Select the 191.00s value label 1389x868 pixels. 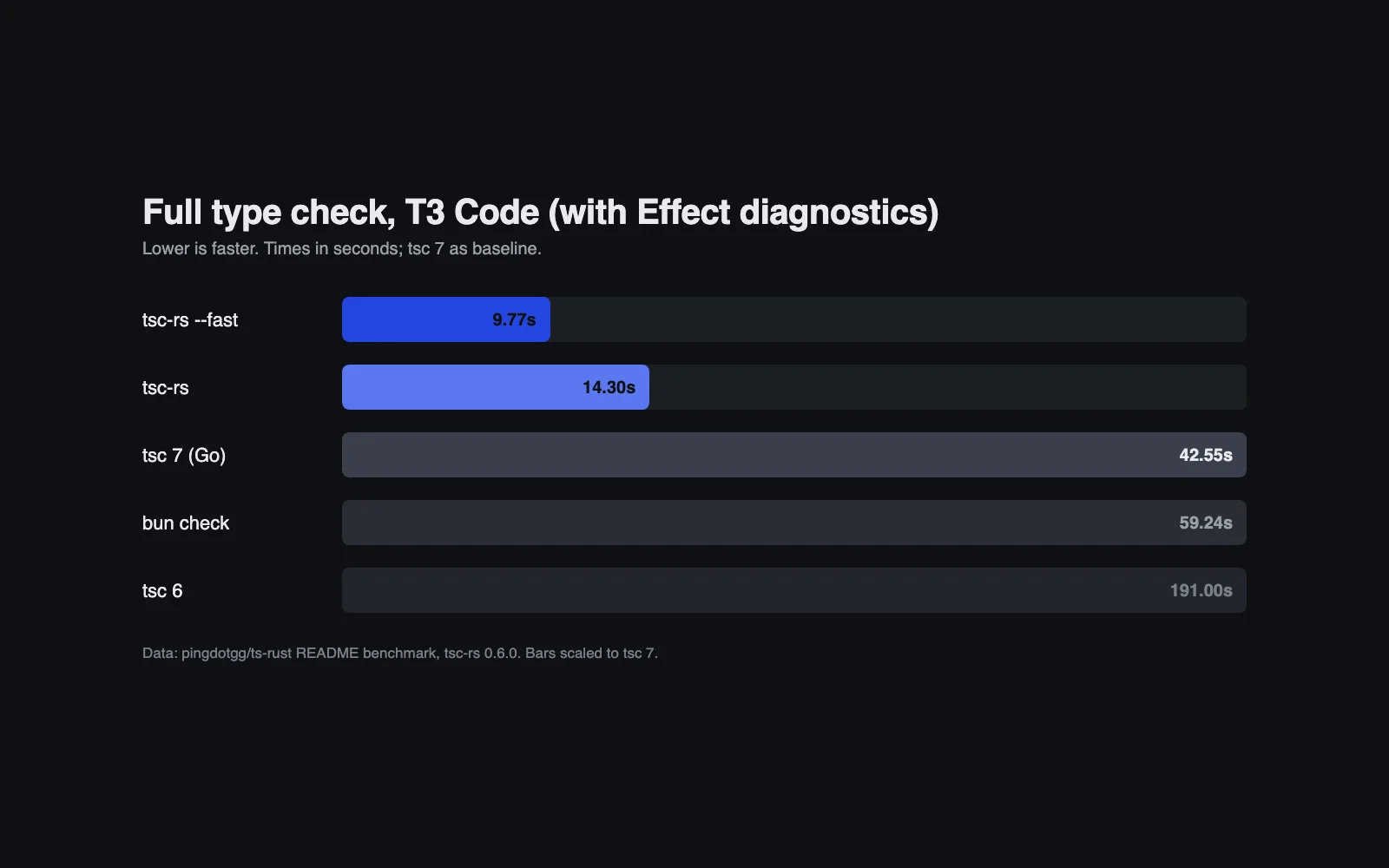point(1201,590)
